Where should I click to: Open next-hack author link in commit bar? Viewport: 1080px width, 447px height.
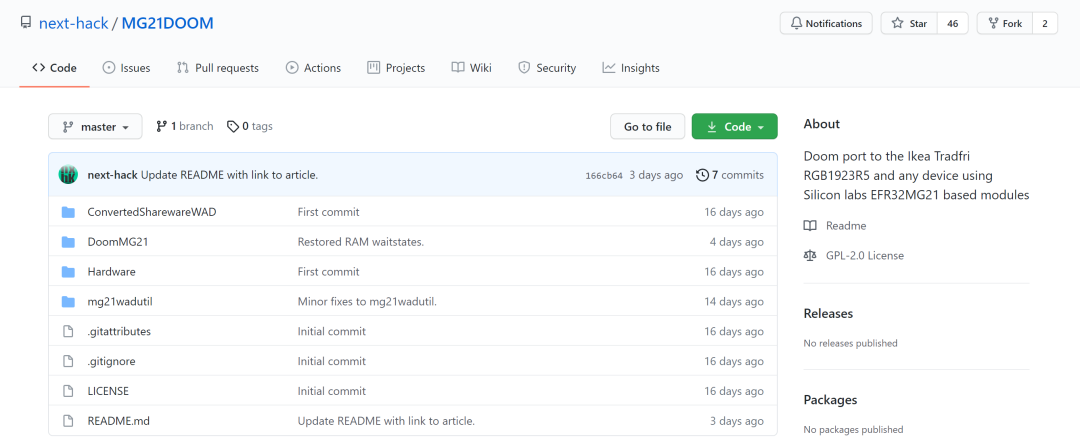point(113,175)
